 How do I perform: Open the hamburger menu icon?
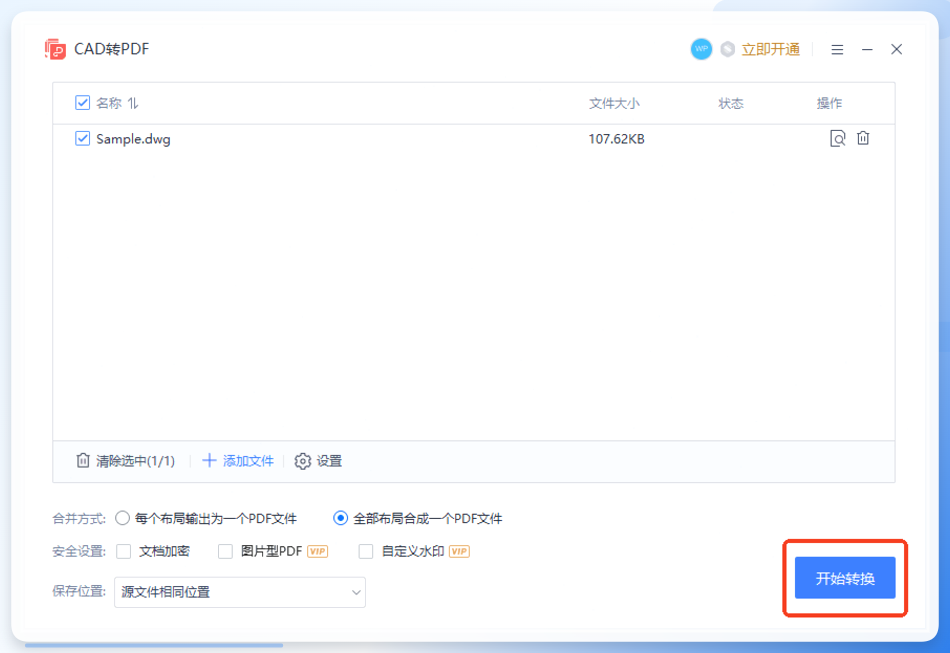[x=837, y=50]
